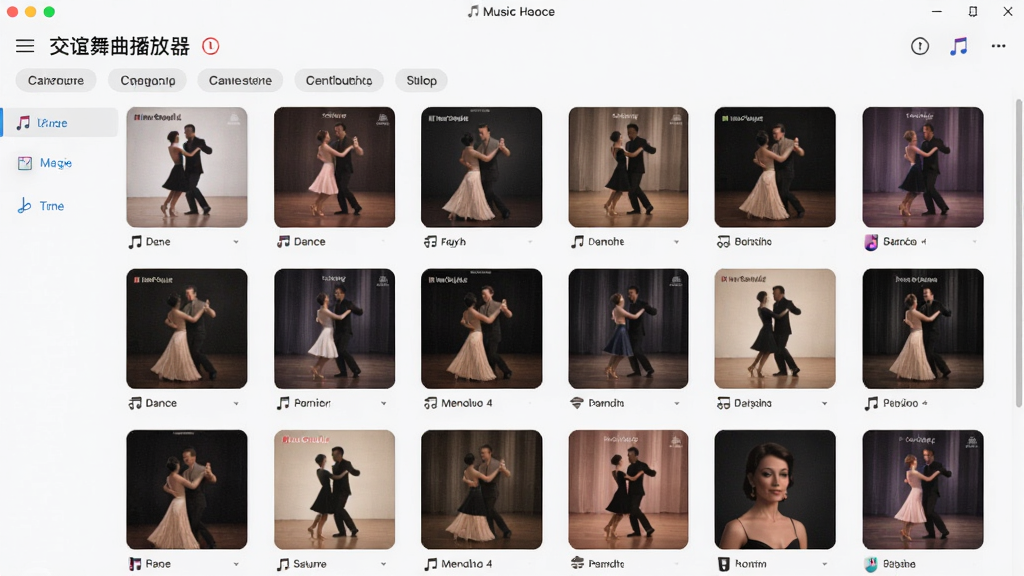This screenshot has width=1024, height=576.
Task: Open the dropdown arrow beside Pomior
Action: [x=383, y=404]
